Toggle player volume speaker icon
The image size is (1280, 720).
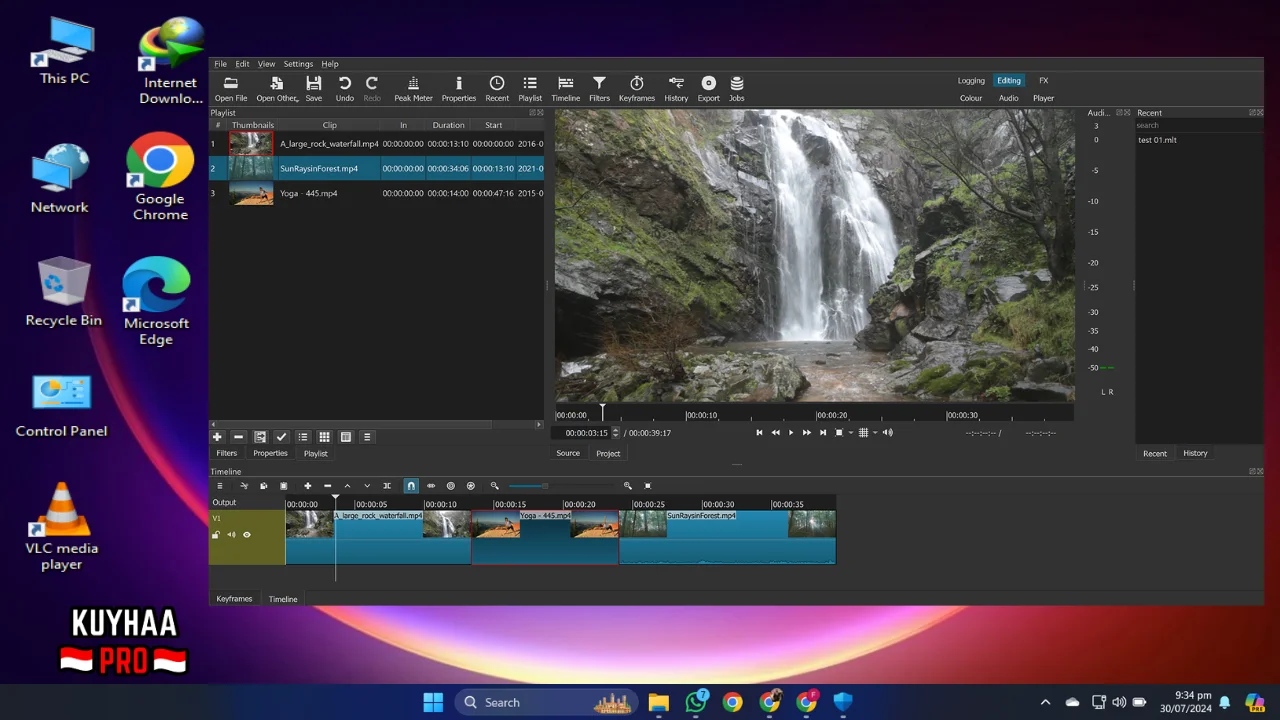(888, 433)
